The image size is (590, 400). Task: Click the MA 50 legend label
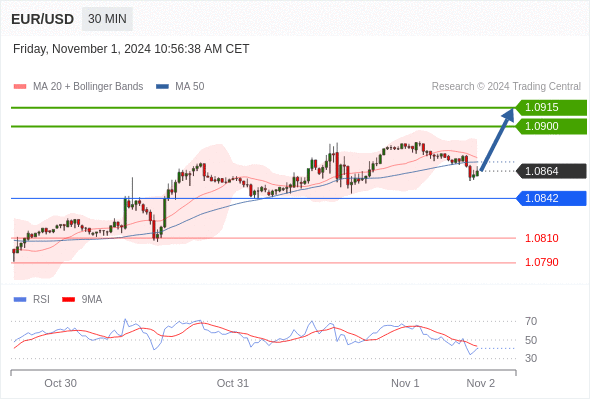(x=190, y=87)
